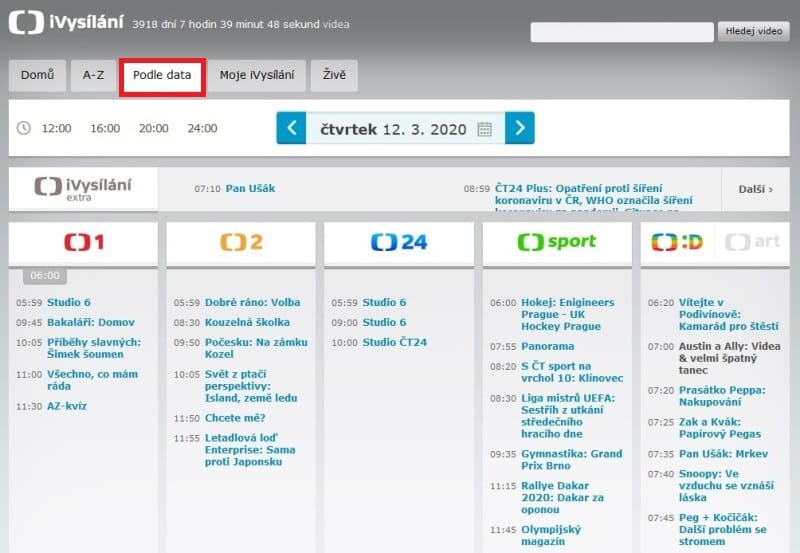Click the iVysílání logo at top
The height and width of the screenshot is (553, 800).
(66, 23)
